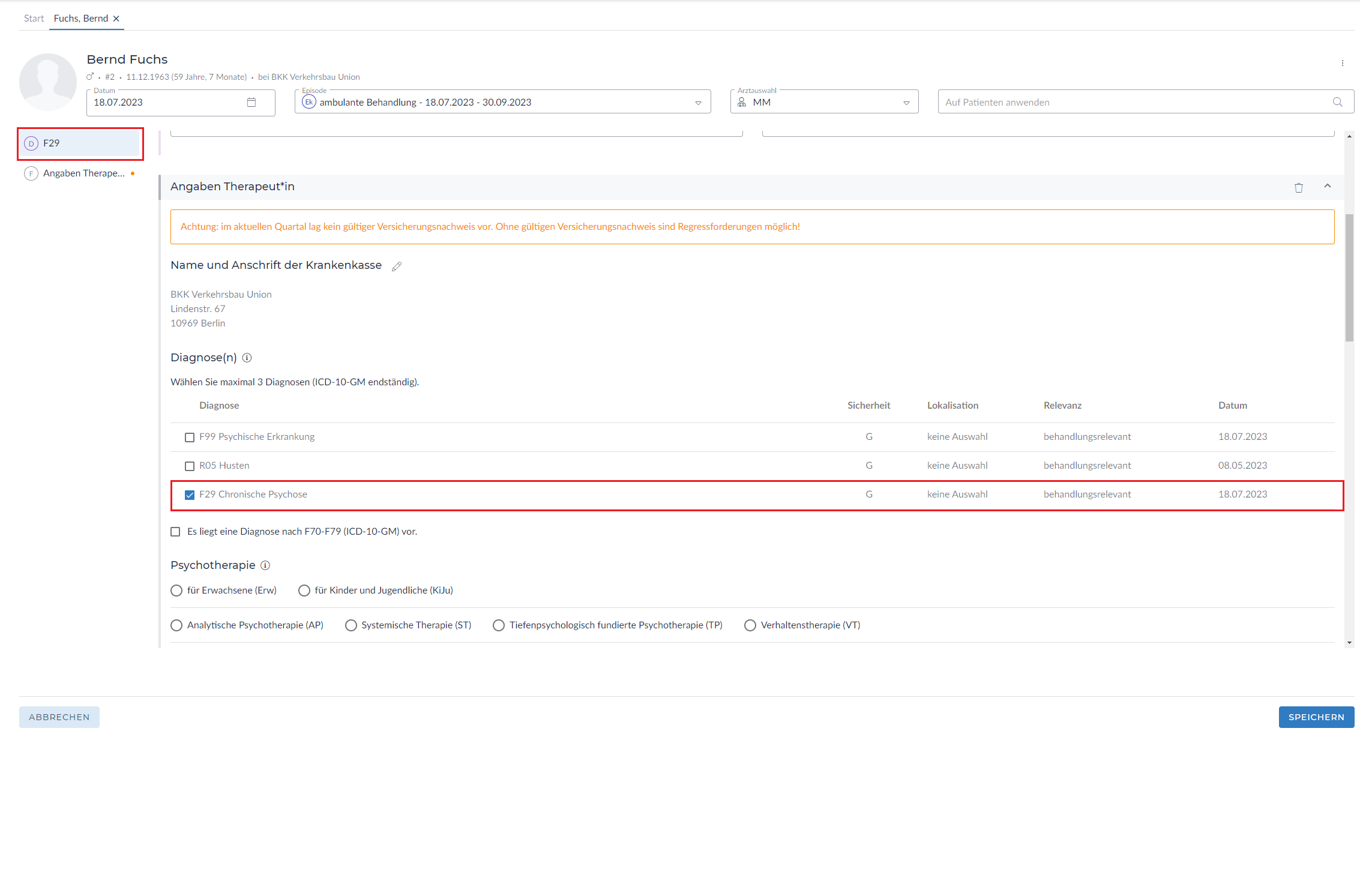Screen dimensions: 1360x896
Task: Show info icon next to Diagnose(n)
Action: point(247,358)
